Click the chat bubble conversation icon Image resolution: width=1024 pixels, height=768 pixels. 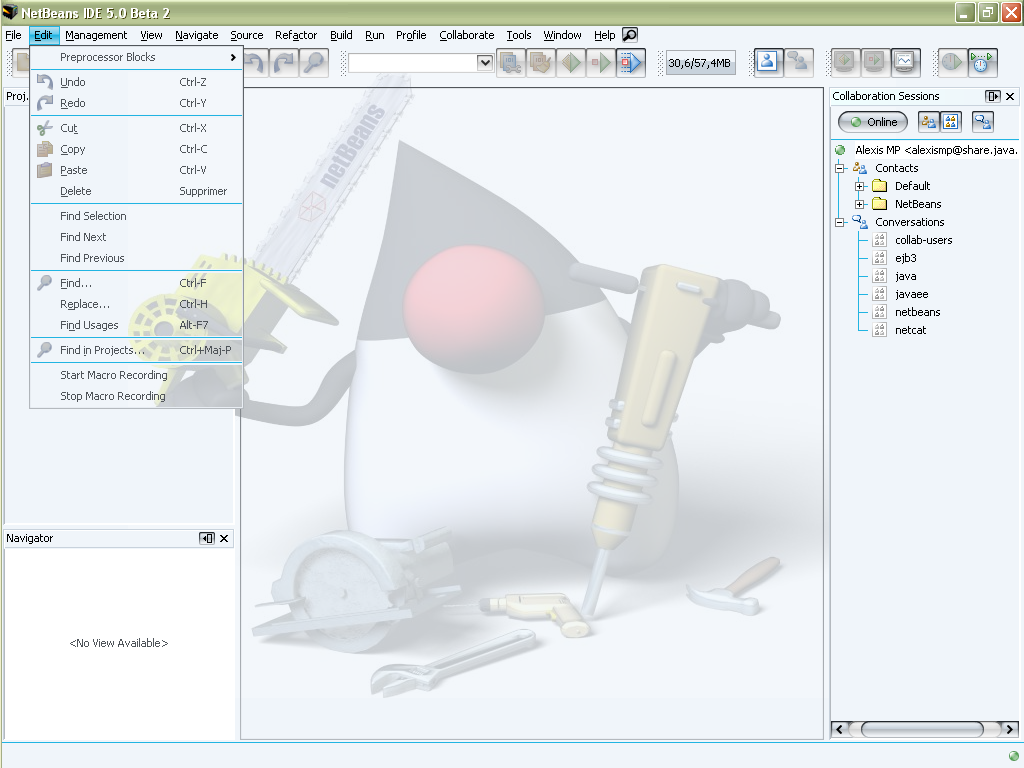pyautogui.click(x=982, y=121)
